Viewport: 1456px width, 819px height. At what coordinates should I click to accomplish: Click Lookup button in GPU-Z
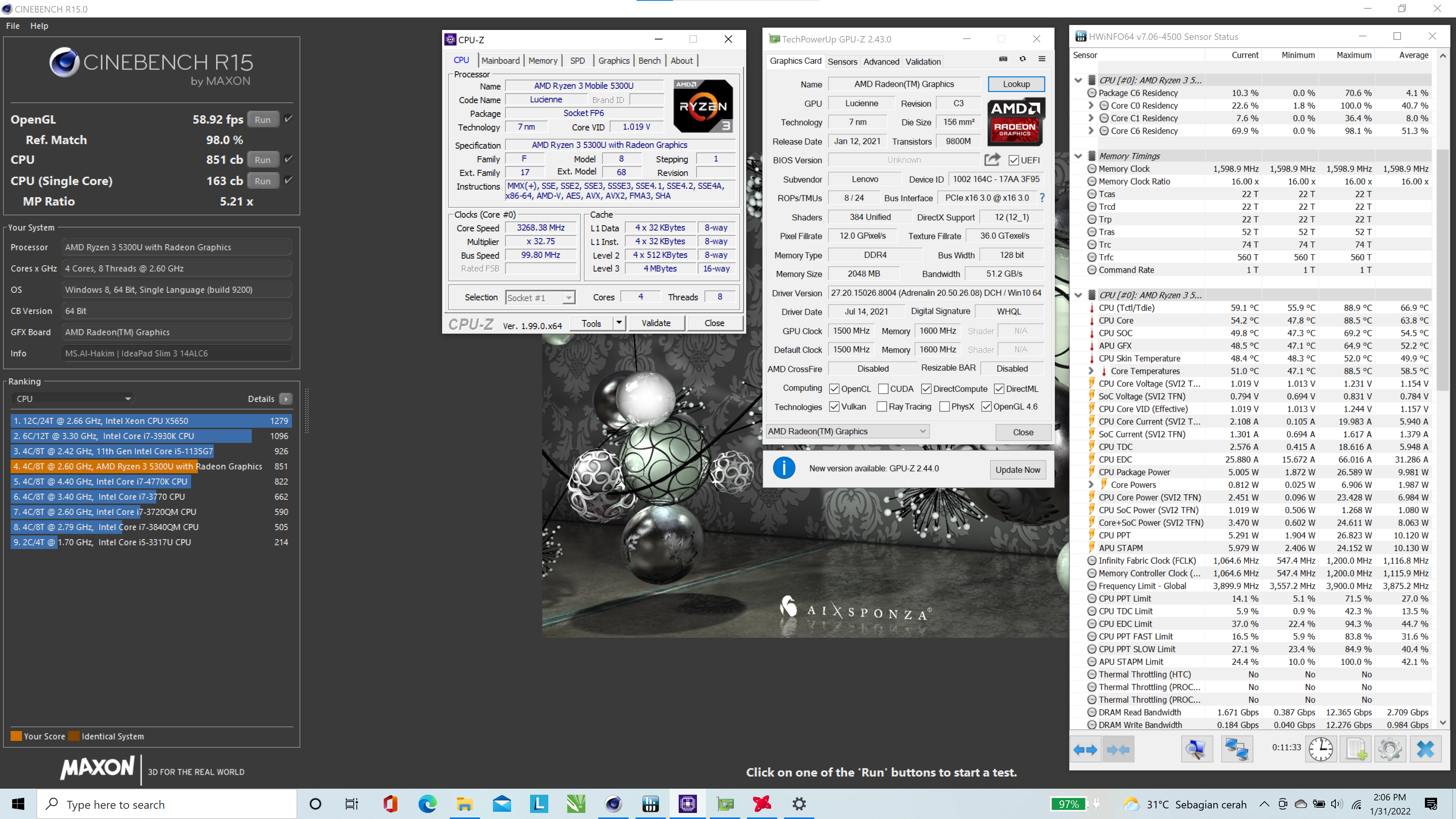1016,84
